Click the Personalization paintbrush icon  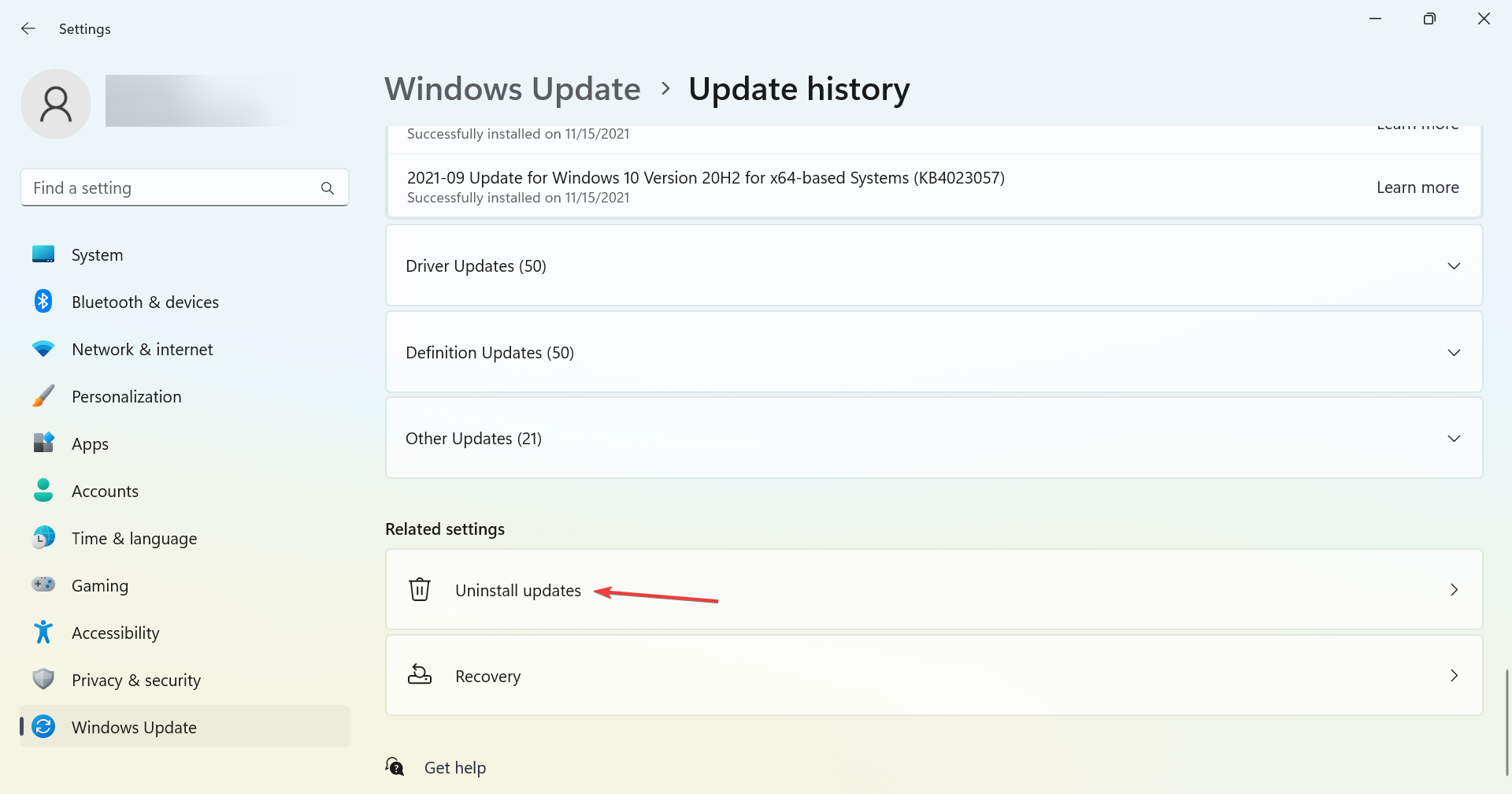point(43,396)
